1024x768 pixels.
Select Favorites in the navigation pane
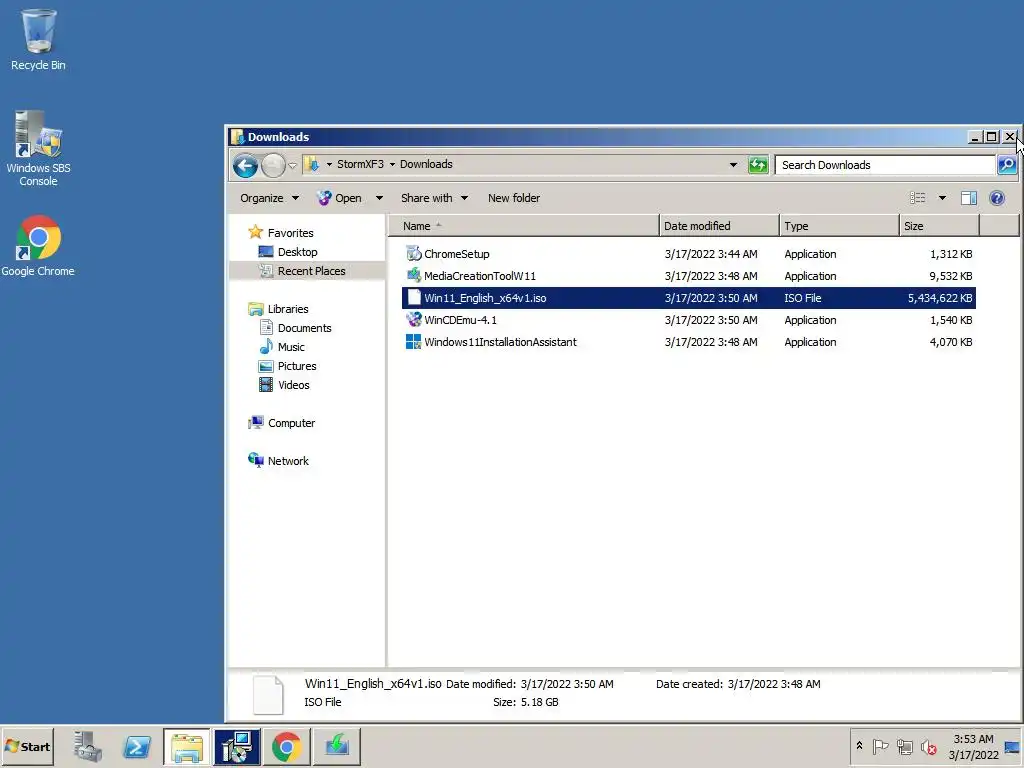[291, 233]
